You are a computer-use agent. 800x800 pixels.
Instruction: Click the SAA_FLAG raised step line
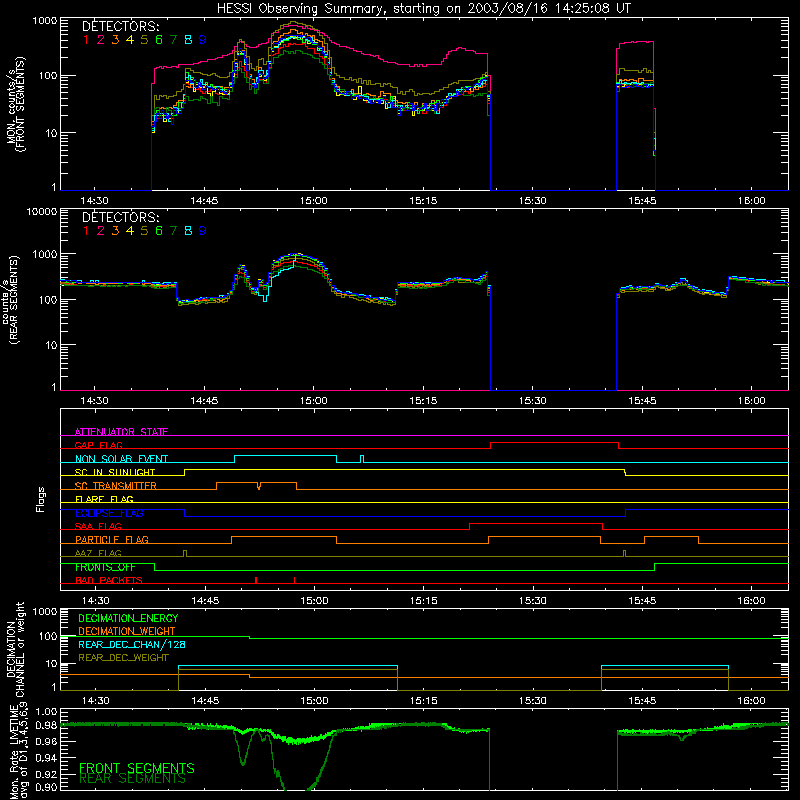click(536, 523)
